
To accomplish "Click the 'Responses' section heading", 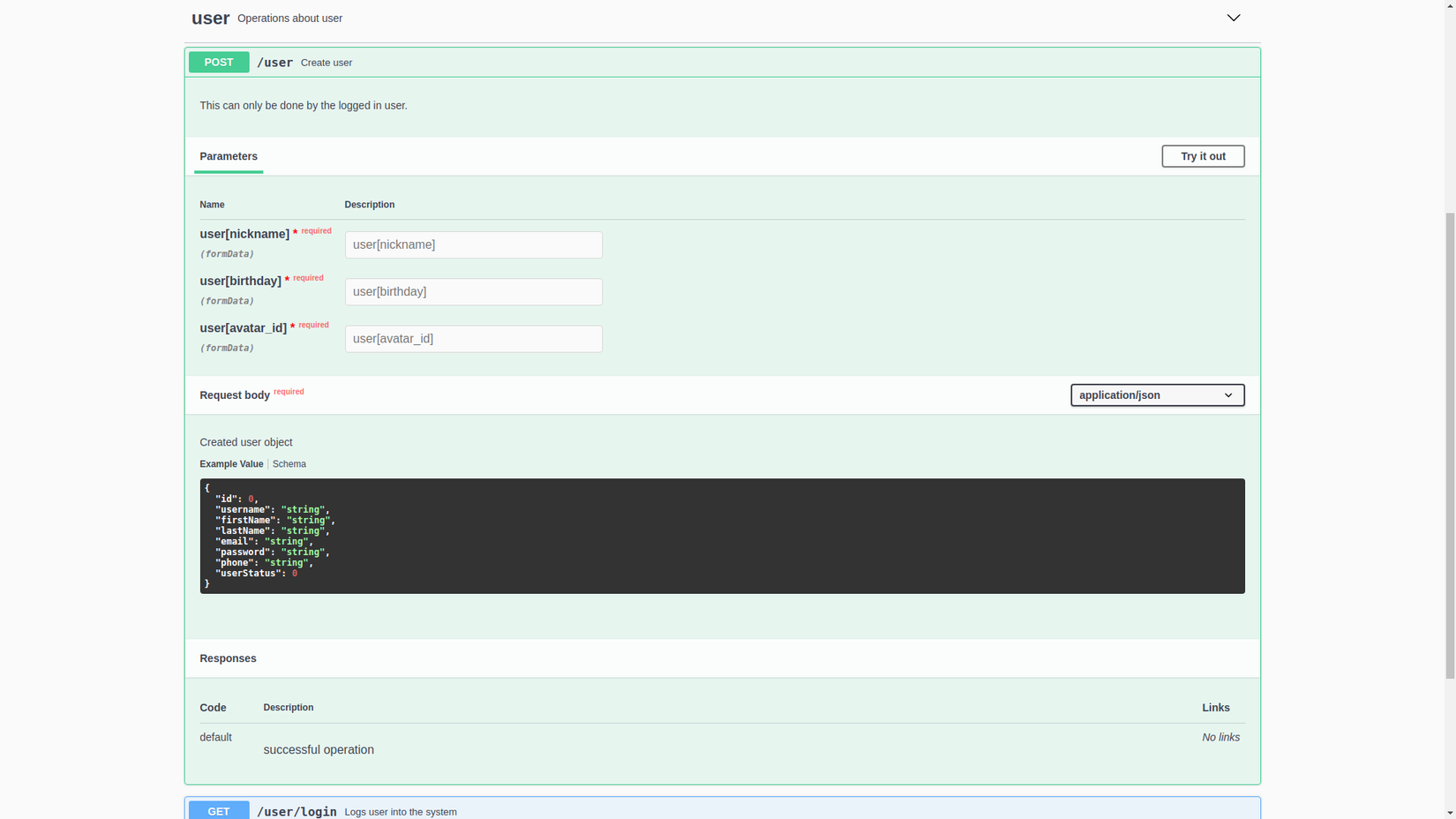I will point(228,658).
